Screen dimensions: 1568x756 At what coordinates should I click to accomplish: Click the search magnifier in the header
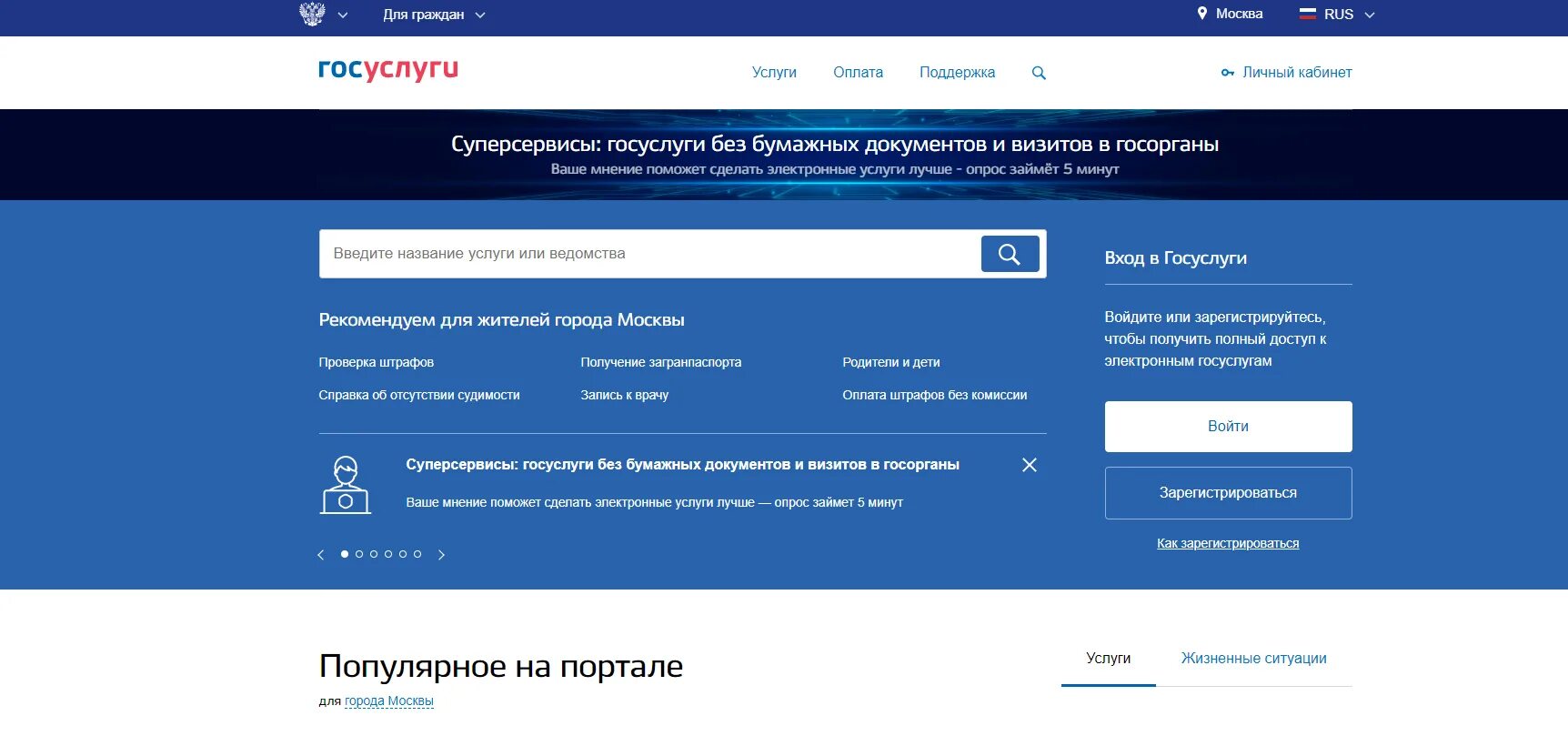pos(1039,74)
